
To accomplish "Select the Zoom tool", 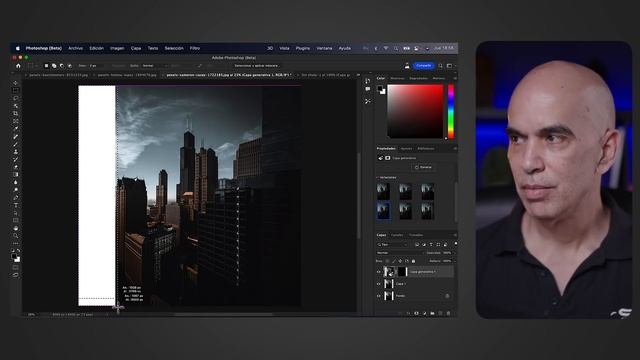I will point(16,236).
